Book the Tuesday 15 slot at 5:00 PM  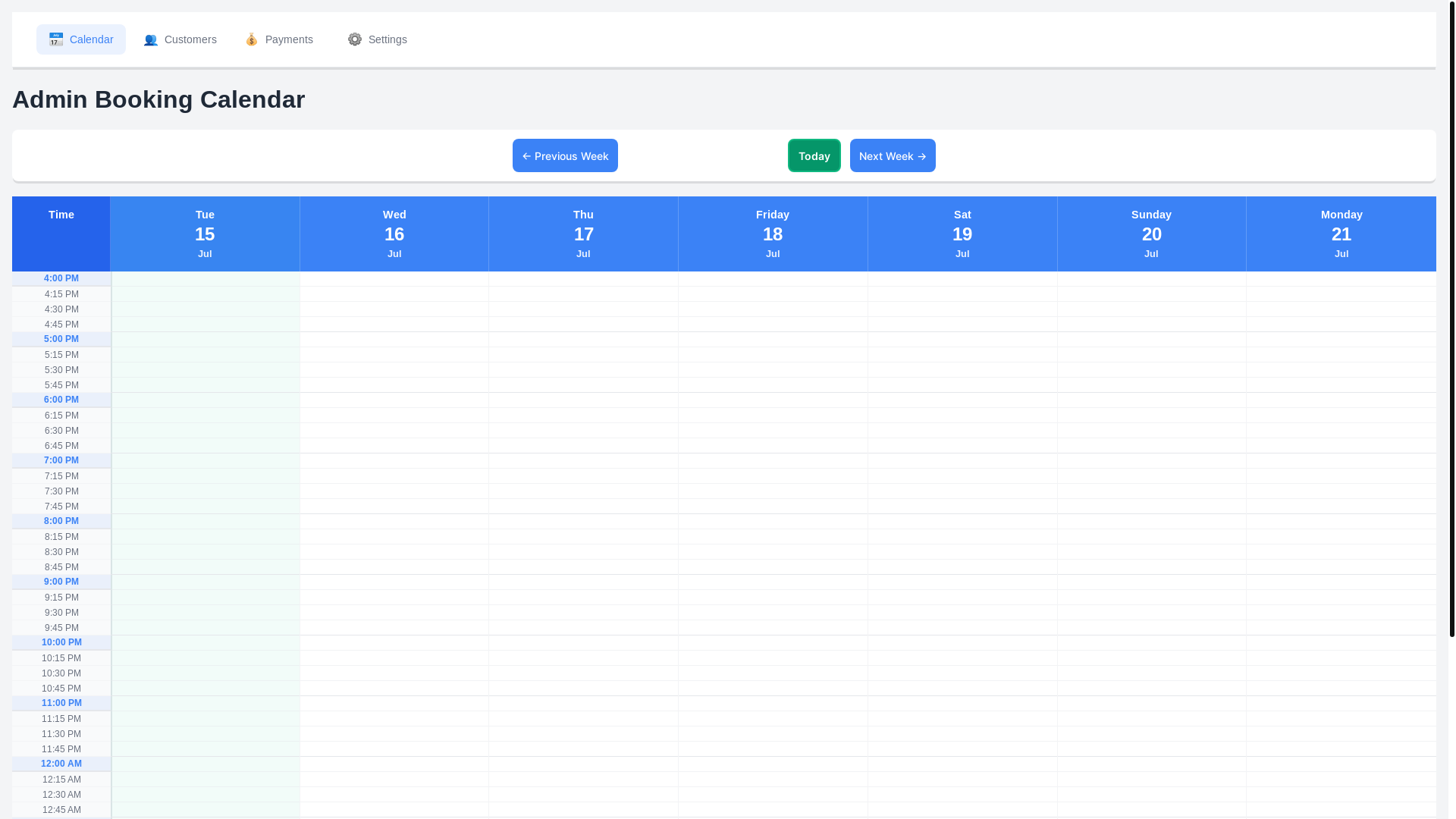pyautogui.click(x=206, y=340)
